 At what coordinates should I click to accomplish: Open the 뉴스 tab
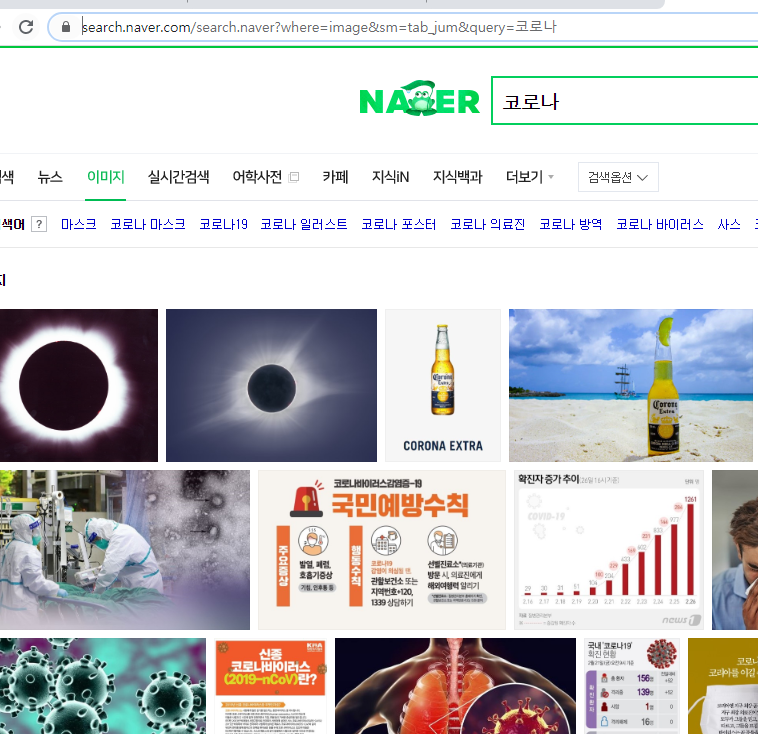click(x=50, y=177)
